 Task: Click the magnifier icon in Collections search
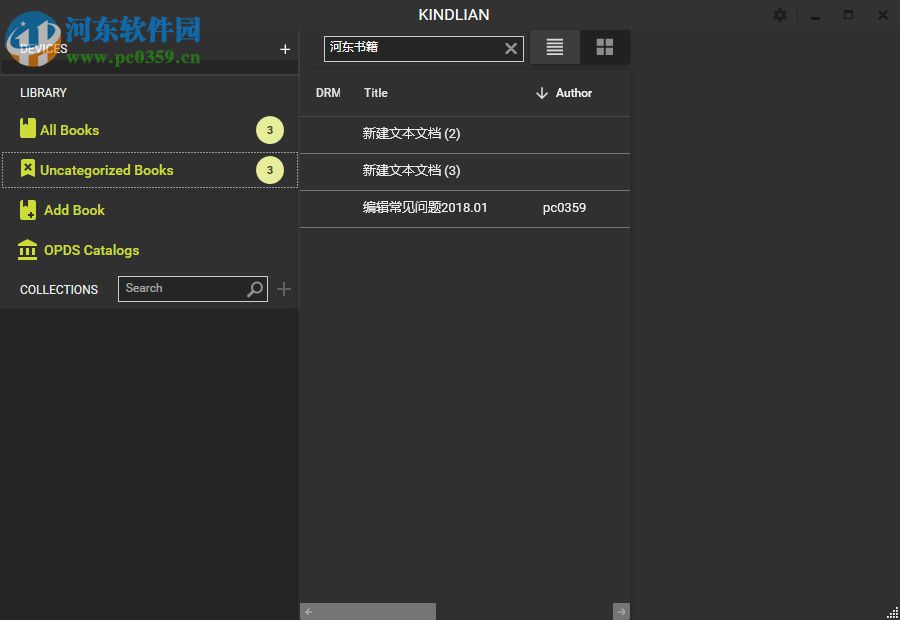click(255, 289)
